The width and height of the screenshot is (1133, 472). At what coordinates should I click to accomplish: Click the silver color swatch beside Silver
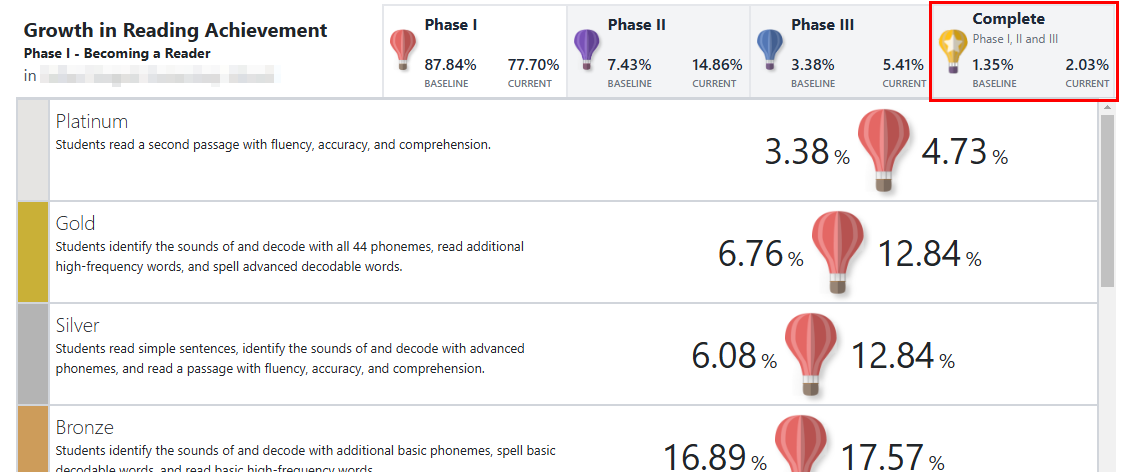[33, 354]
